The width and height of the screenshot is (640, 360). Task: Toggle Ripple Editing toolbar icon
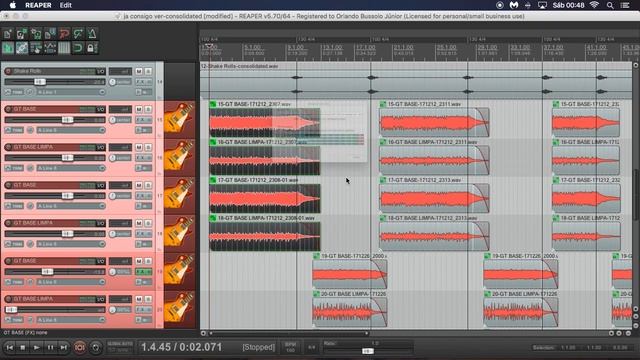point(36,48)
